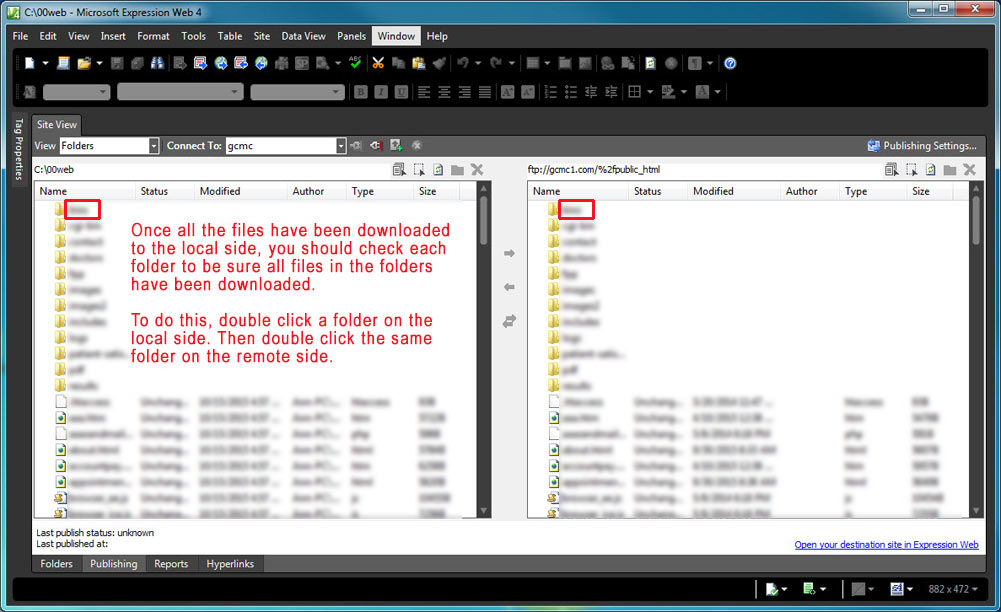Open the Data View menu

pos(303,36)
